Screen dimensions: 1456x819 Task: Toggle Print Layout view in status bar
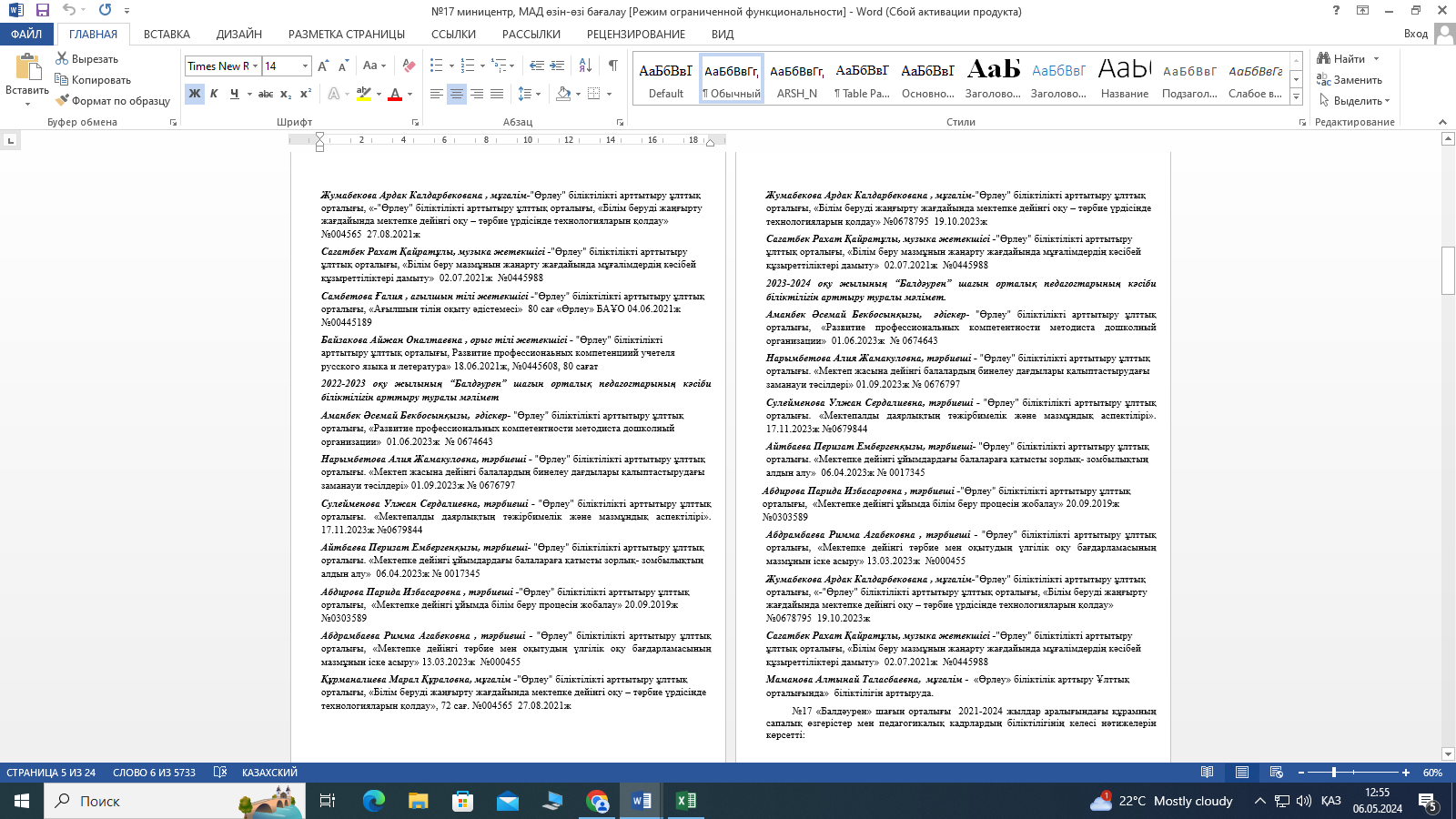point(1241,773)
